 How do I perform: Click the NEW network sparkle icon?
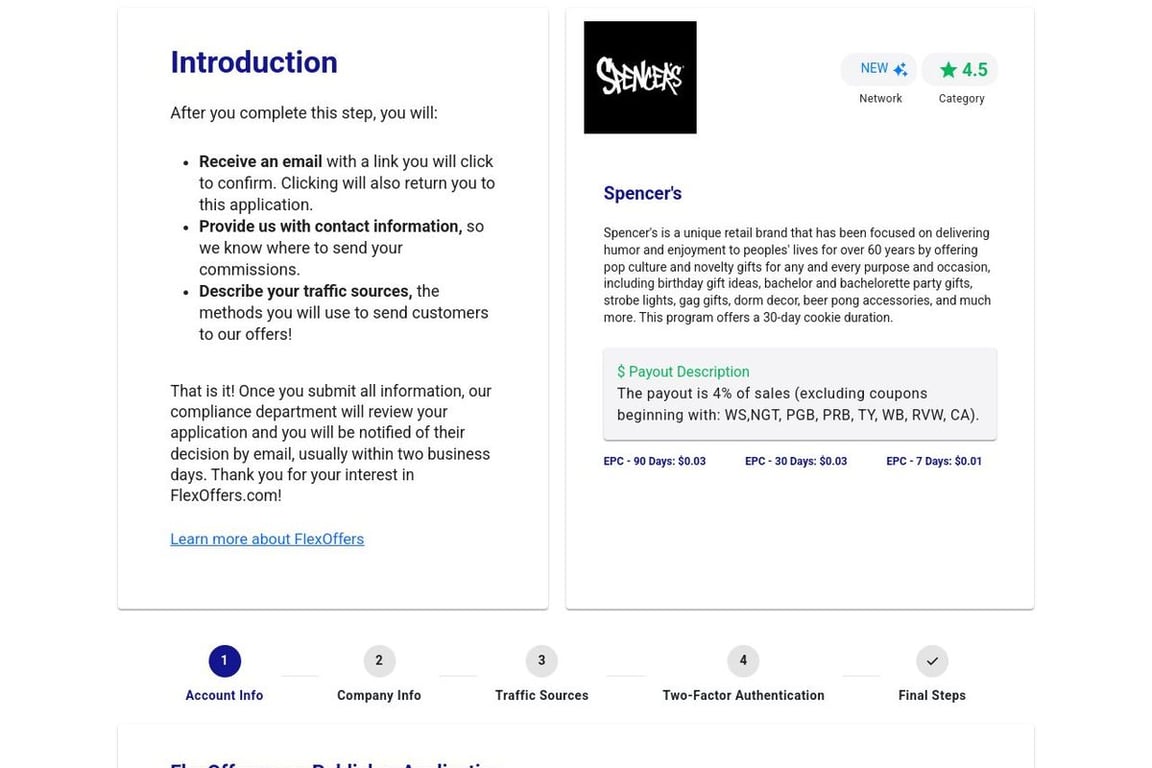[901, 69]
